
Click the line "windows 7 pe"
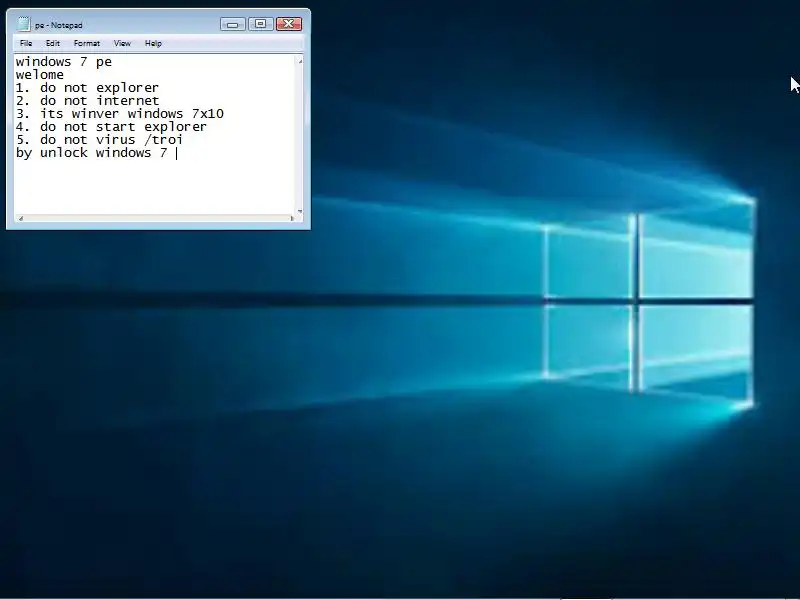pos(64,62)
